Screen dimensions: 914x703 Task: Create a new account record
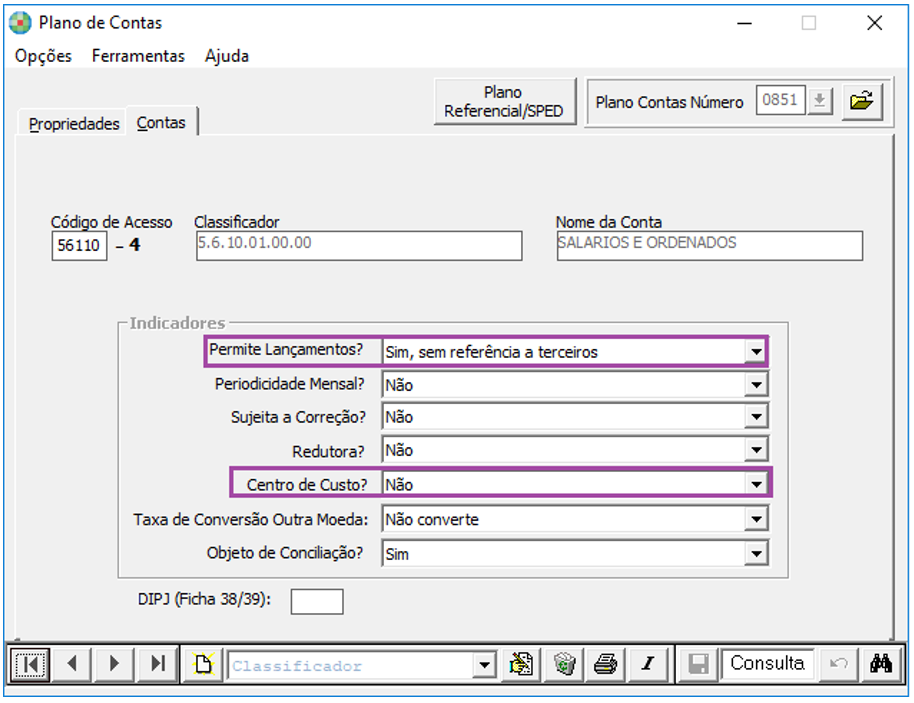(203, 664)
